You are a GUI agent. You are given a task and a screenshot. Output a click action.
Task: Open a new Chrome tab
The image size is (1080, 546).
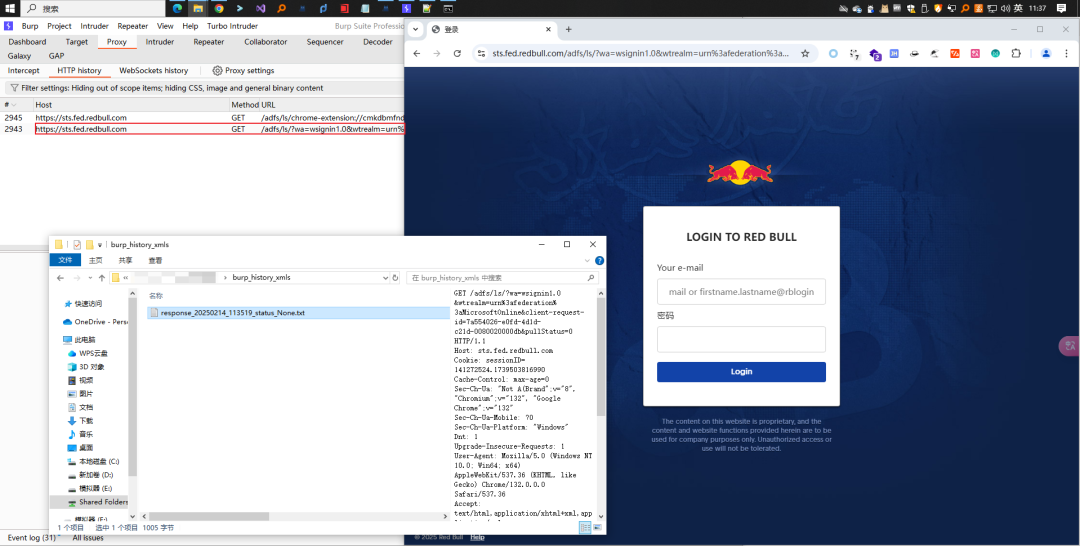coord(568,30)
